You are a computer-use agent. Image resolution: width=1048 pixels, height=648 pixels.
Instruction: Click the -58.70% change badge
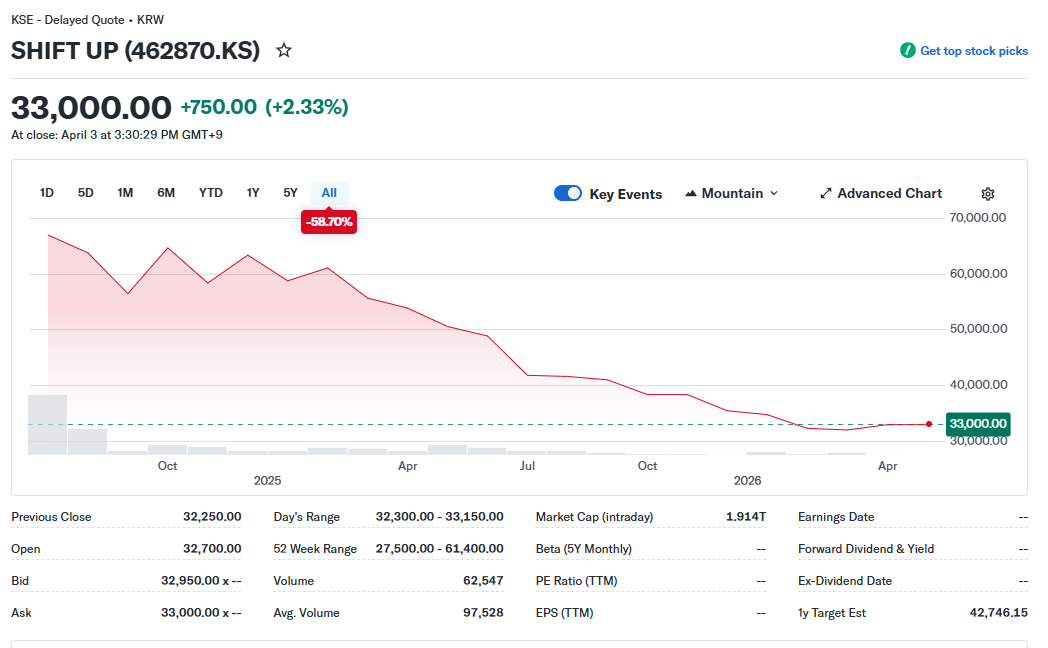click(x=329, y=222)
